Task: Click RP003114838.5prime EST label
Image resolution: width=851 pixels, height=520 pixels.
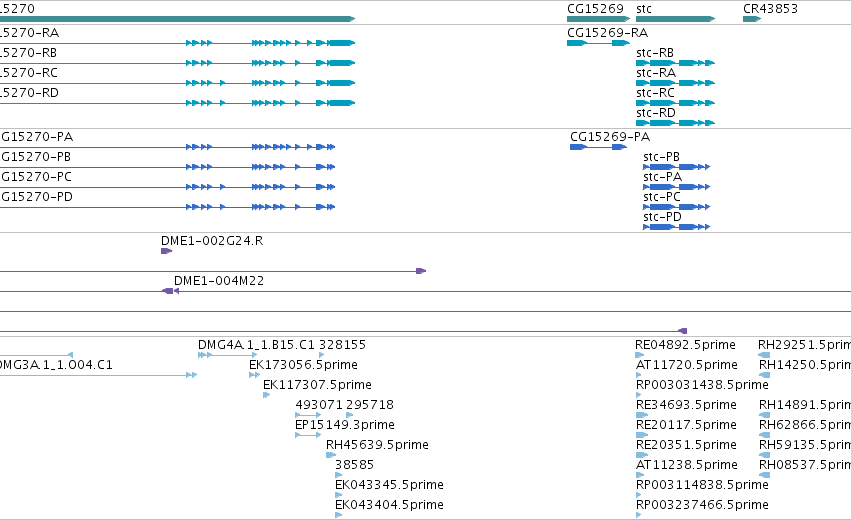Action: [702, 485]
